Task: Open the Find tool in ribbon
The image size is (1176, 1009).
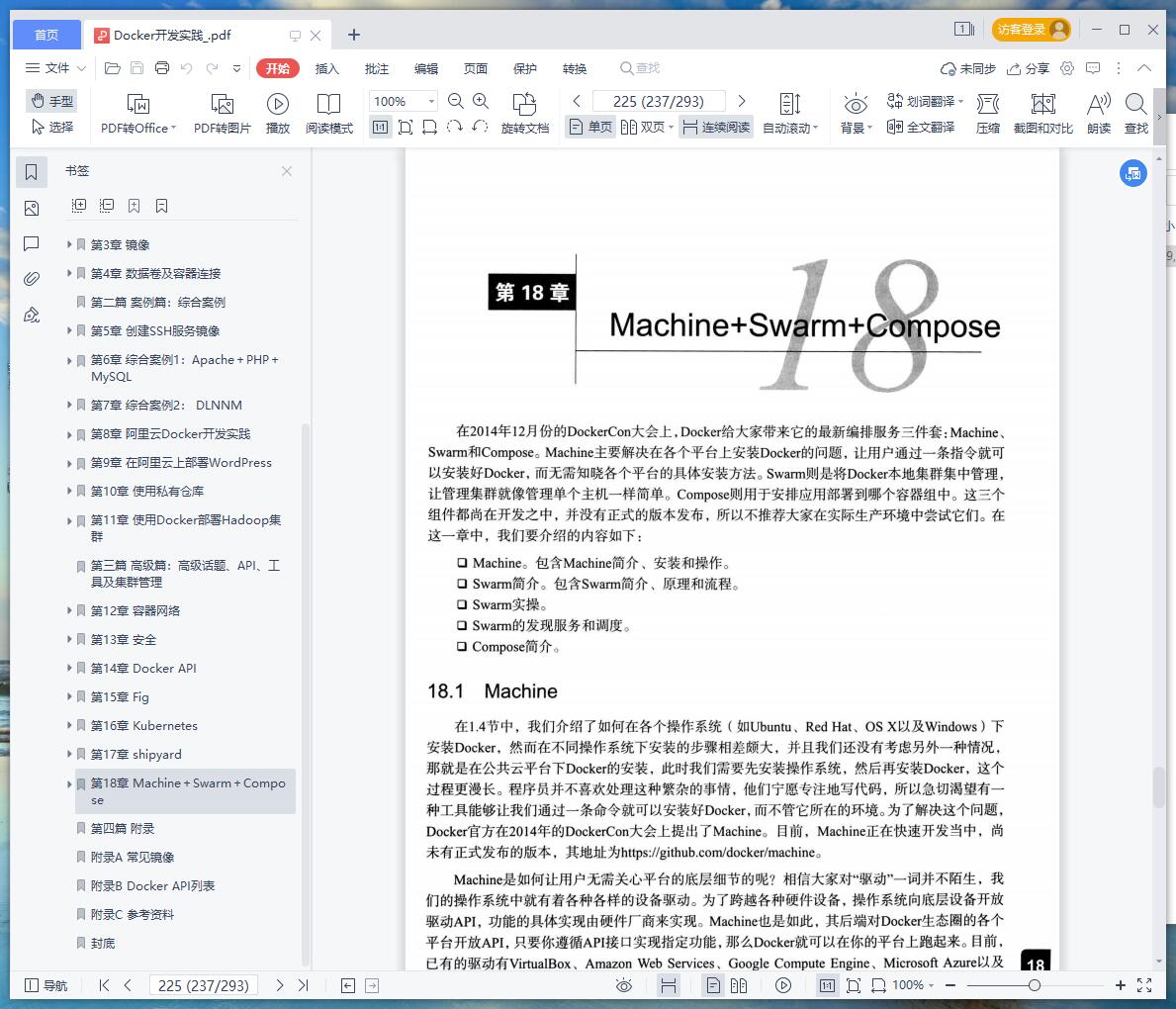Action: (x=1136, y=114)
